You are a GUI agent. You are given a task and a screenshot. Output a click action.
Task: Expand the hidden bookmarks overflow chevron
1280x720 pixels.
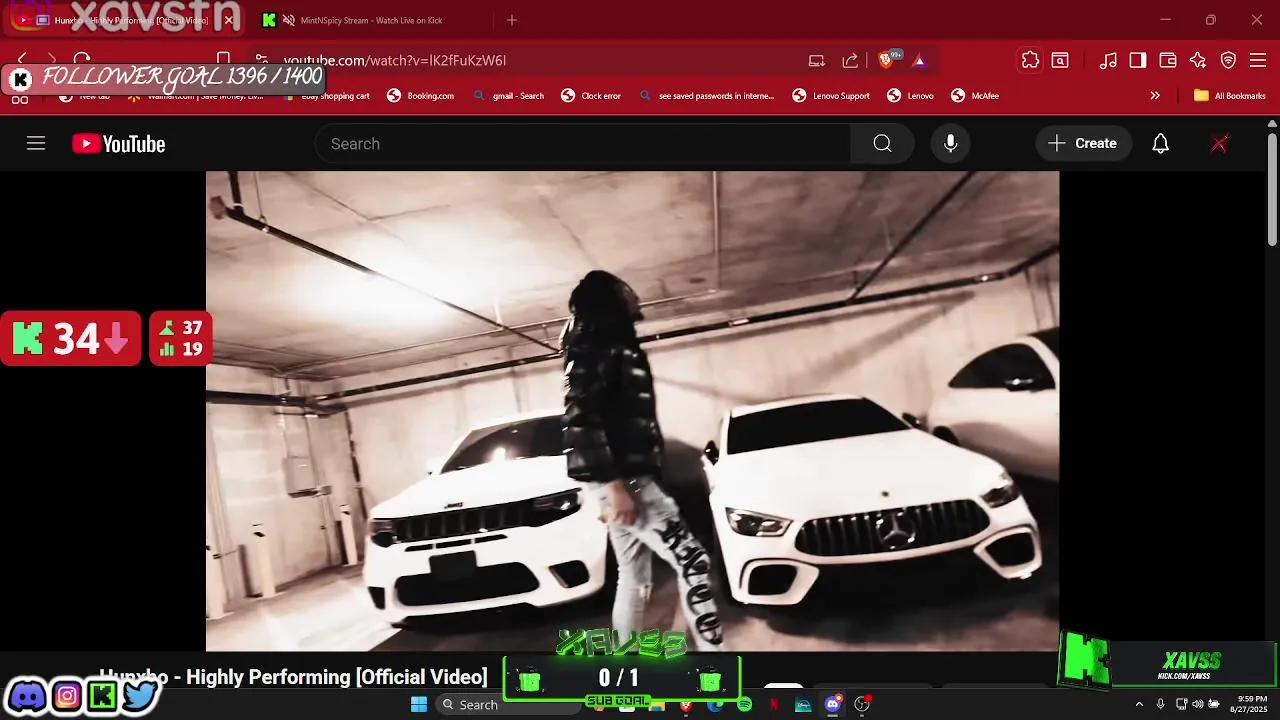pyautogui.click(x=1155, y=96)
